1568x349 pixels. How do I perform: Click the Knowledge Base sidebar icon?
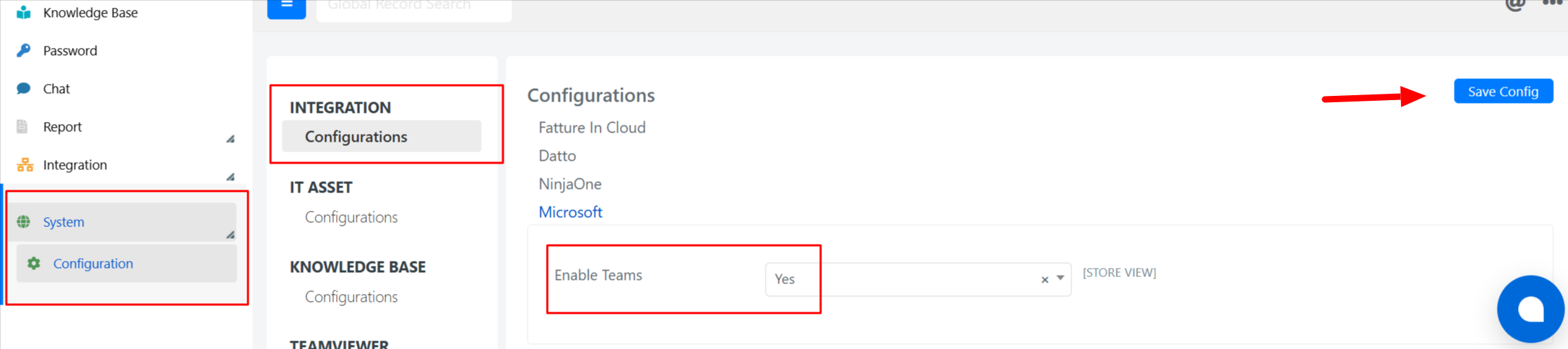(x=24, y=13)
